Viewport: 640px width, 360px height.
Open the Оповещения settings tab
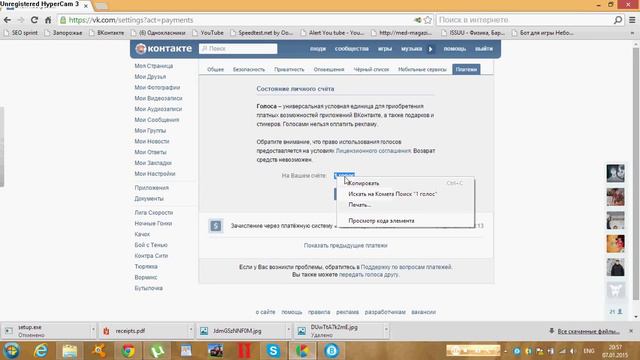click(329, 69)
